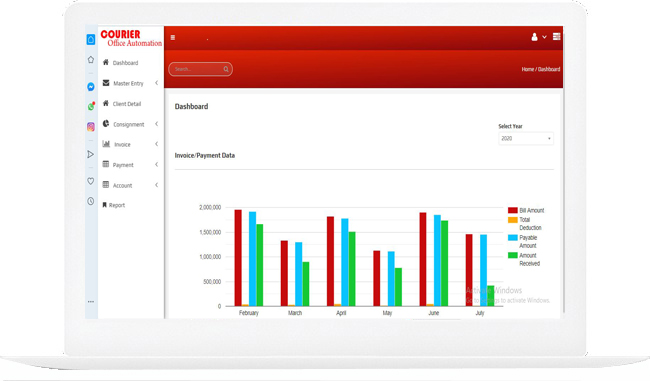Toggle Payable Amount legend entry
This screenshot has height=381, width=650.
[x=523, y=242]
